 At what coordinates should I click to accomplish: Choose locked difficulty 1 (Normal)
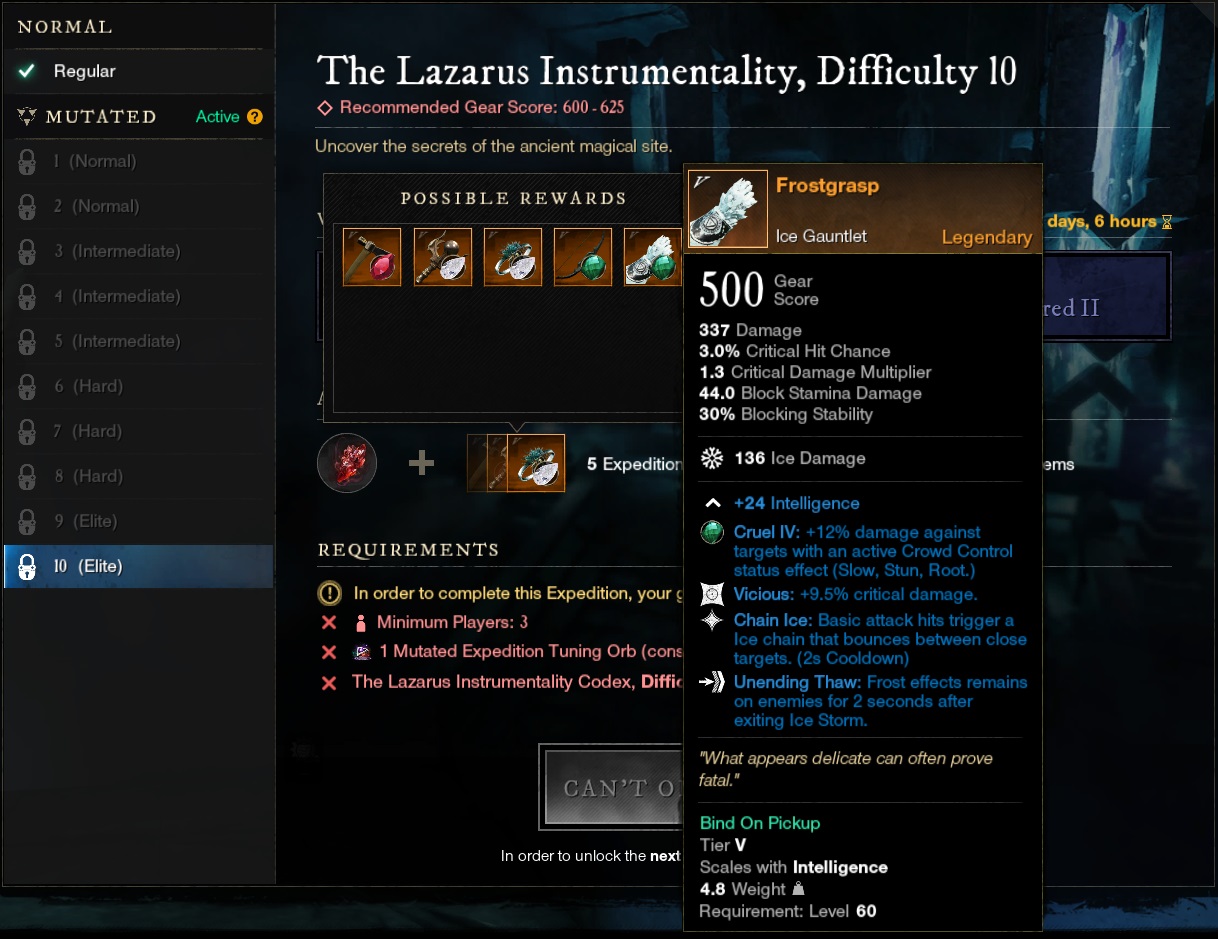click(138, 161)
